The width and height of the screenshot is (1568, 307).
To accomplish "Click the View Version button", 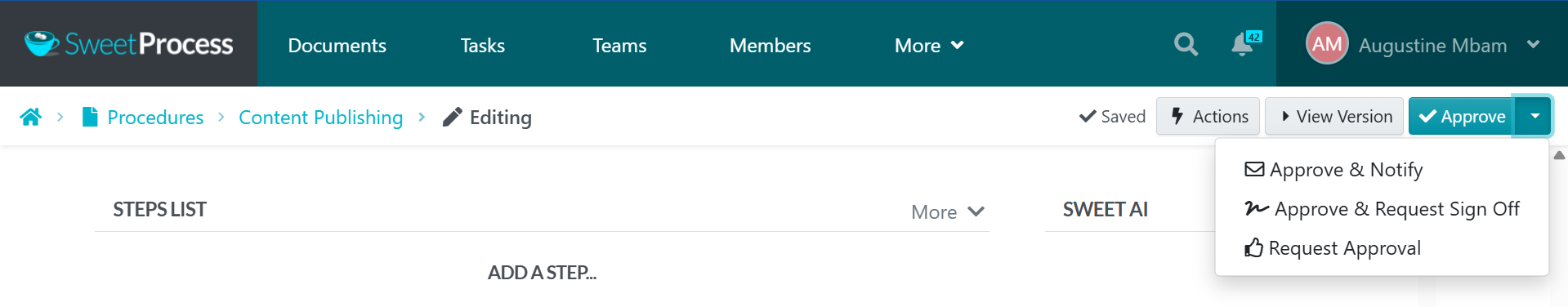I will click(x=1334, y=117).
